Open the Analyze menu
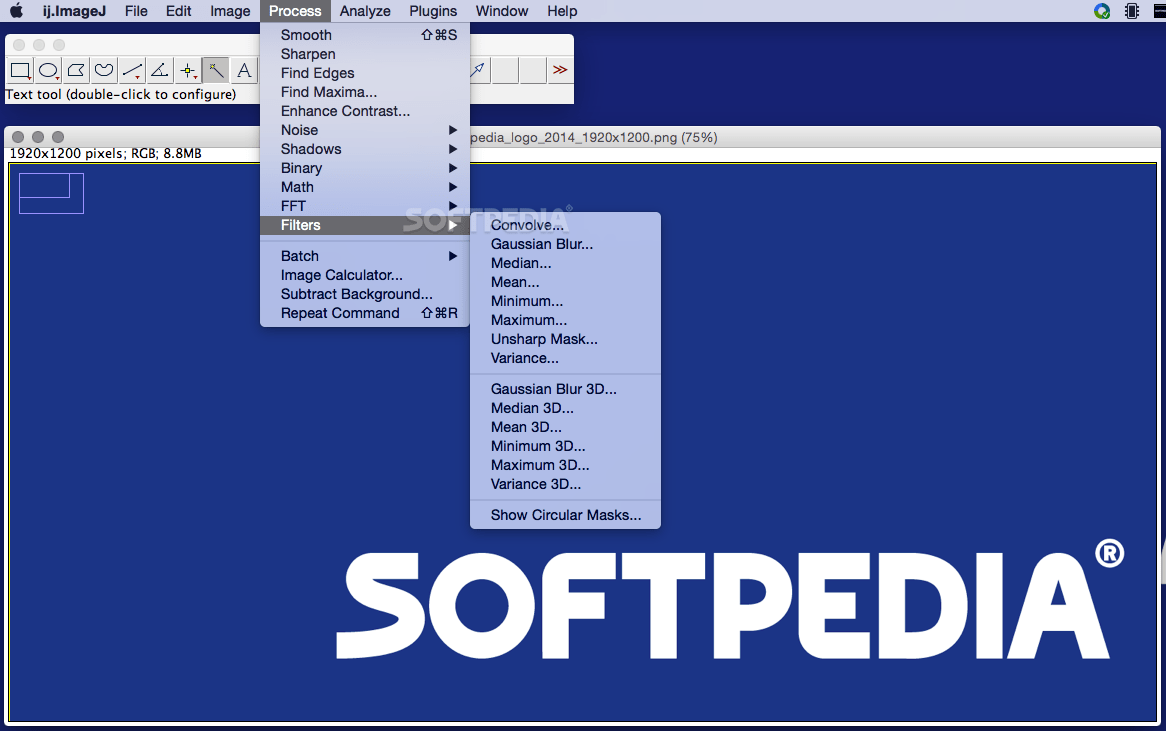The height and width of the screenshot is (731, 1166). click(365, 10)
